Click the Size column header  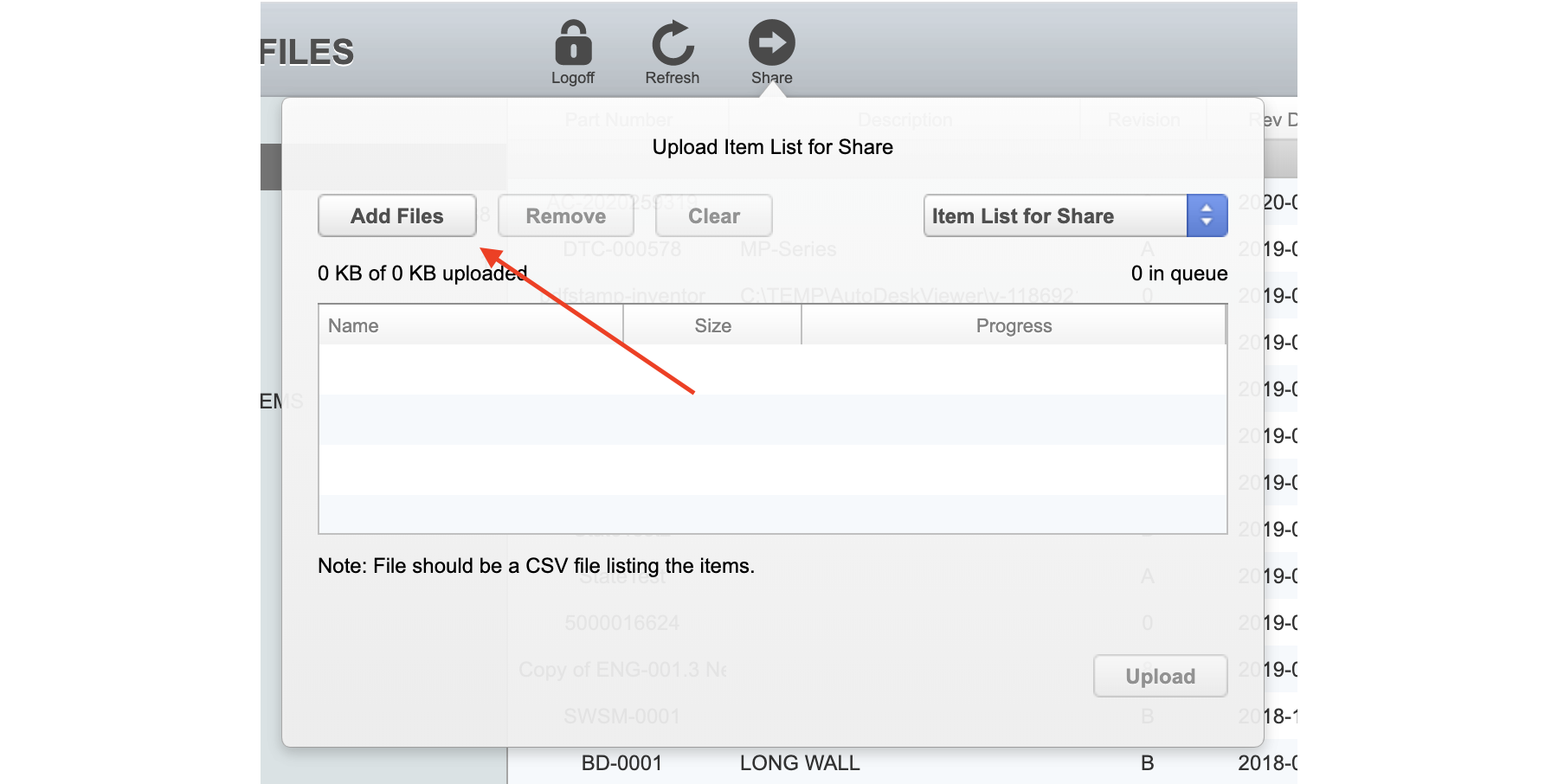click(x=712, y=325)
